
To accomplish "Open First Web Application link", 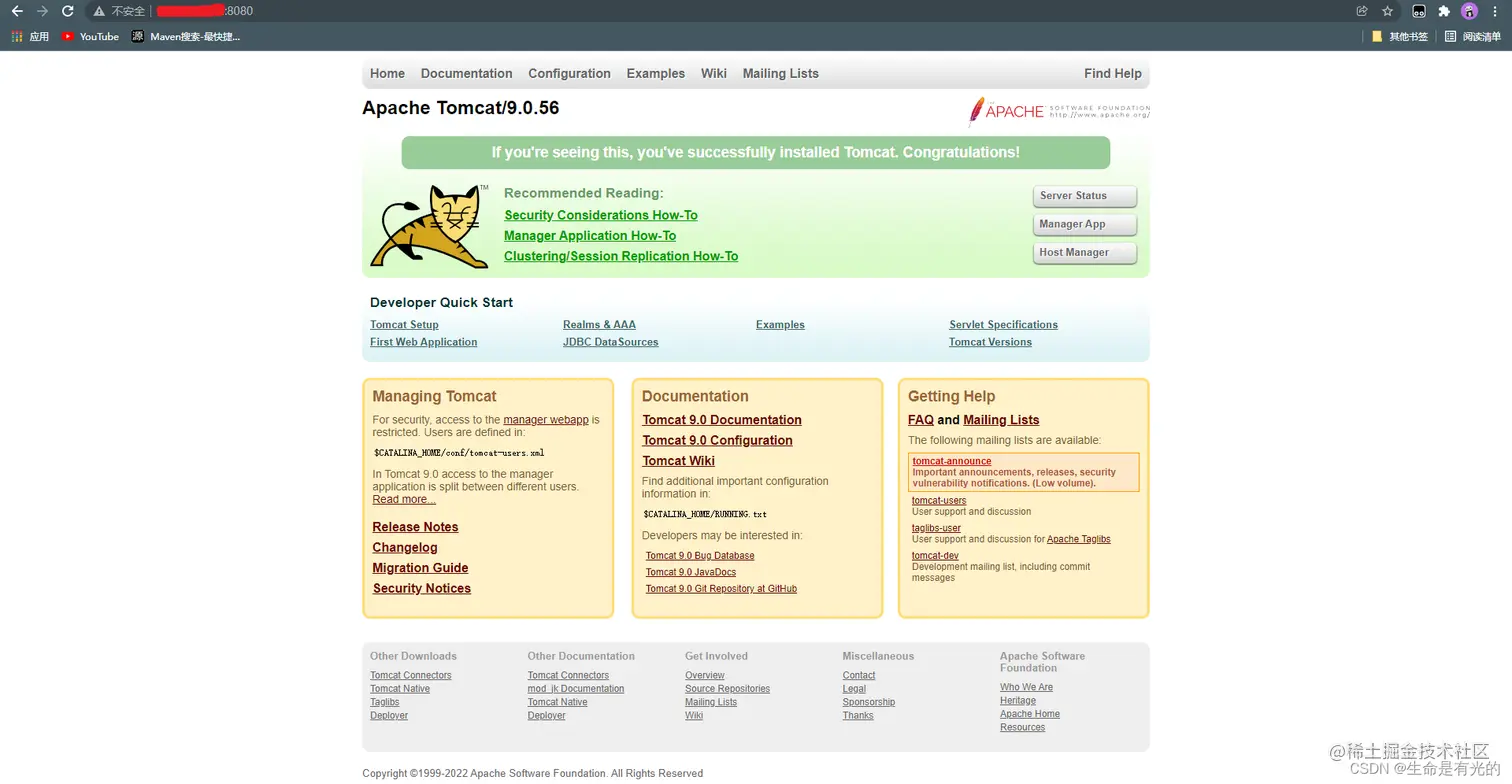I will pyautogui.click(x=423, y=342).
